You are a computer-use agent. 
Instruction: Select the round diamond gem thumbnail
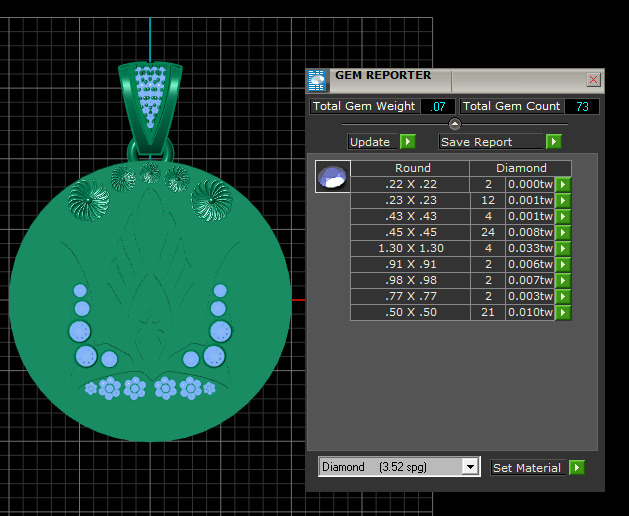(333, 177)
